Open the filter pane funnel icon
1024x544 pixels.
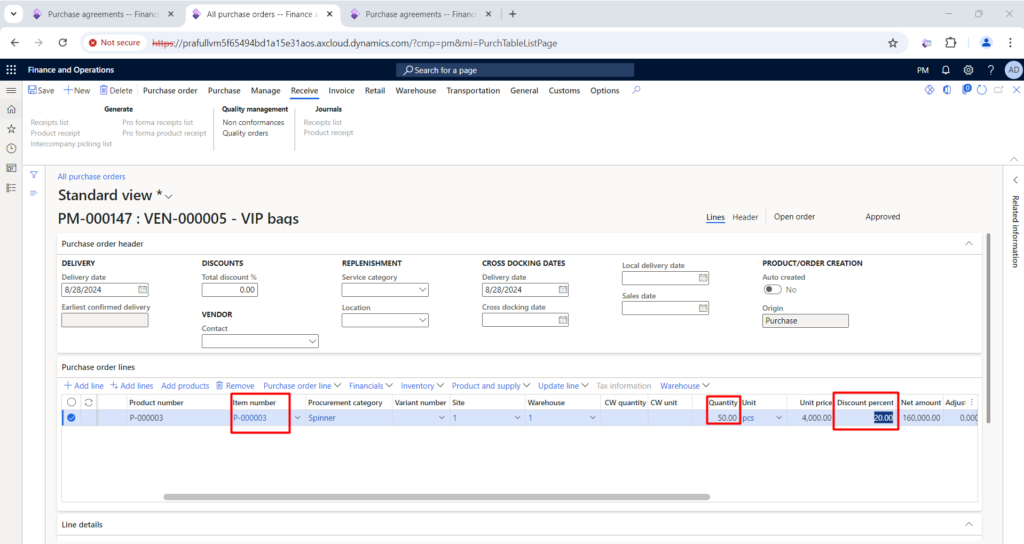[33, 175]
